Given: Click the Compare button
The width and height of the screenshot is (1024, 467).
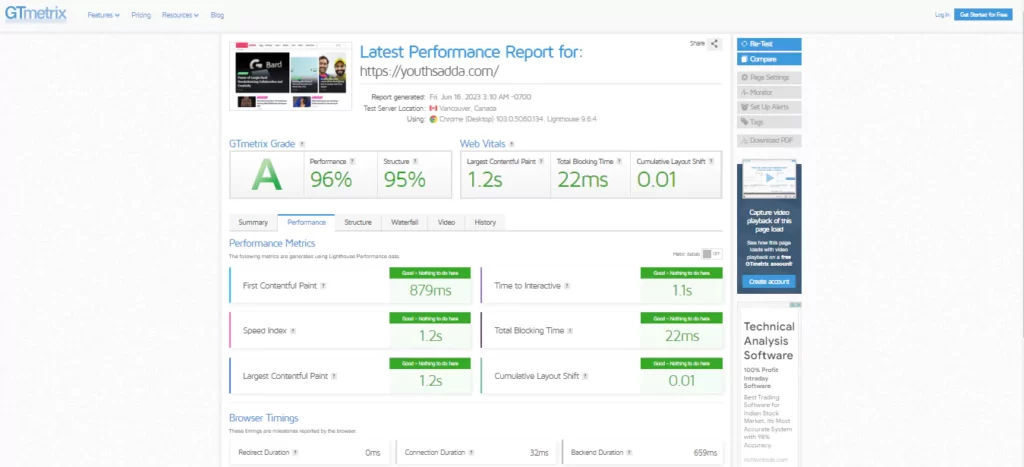Looking at the screenshot, I should 769,59.
